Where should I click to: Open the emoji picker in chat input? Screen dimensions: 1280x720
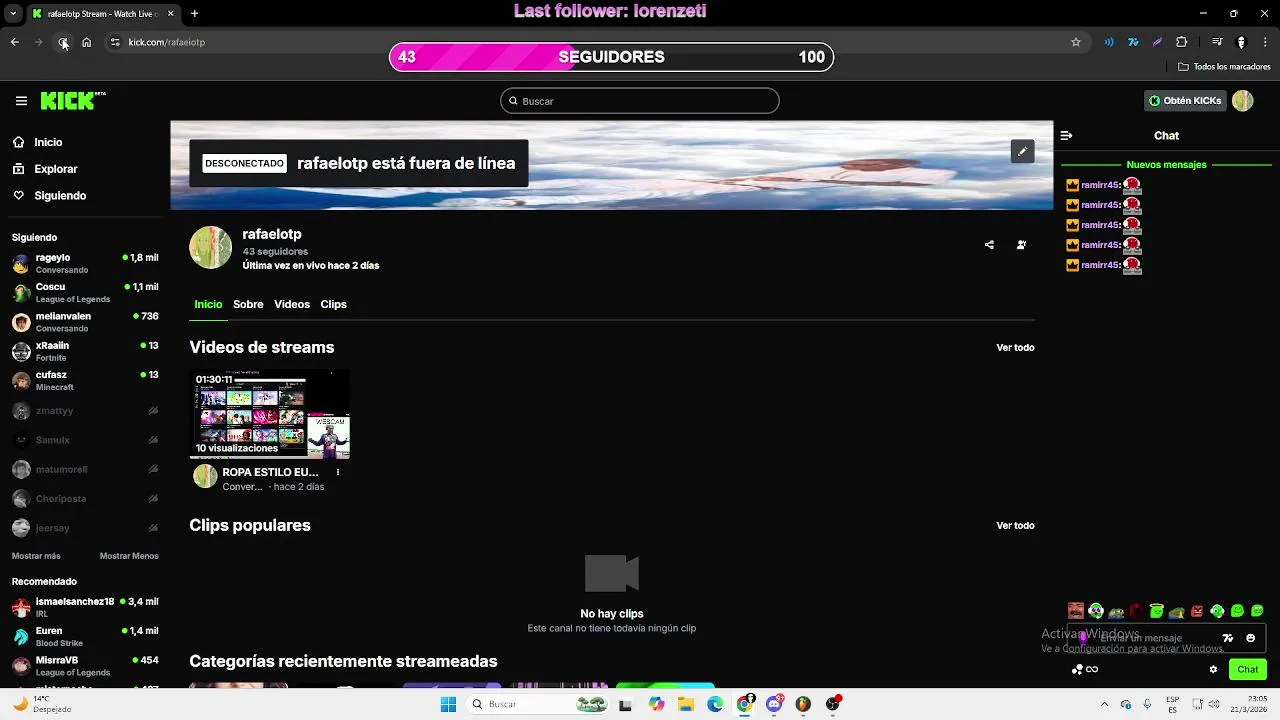1250,638
